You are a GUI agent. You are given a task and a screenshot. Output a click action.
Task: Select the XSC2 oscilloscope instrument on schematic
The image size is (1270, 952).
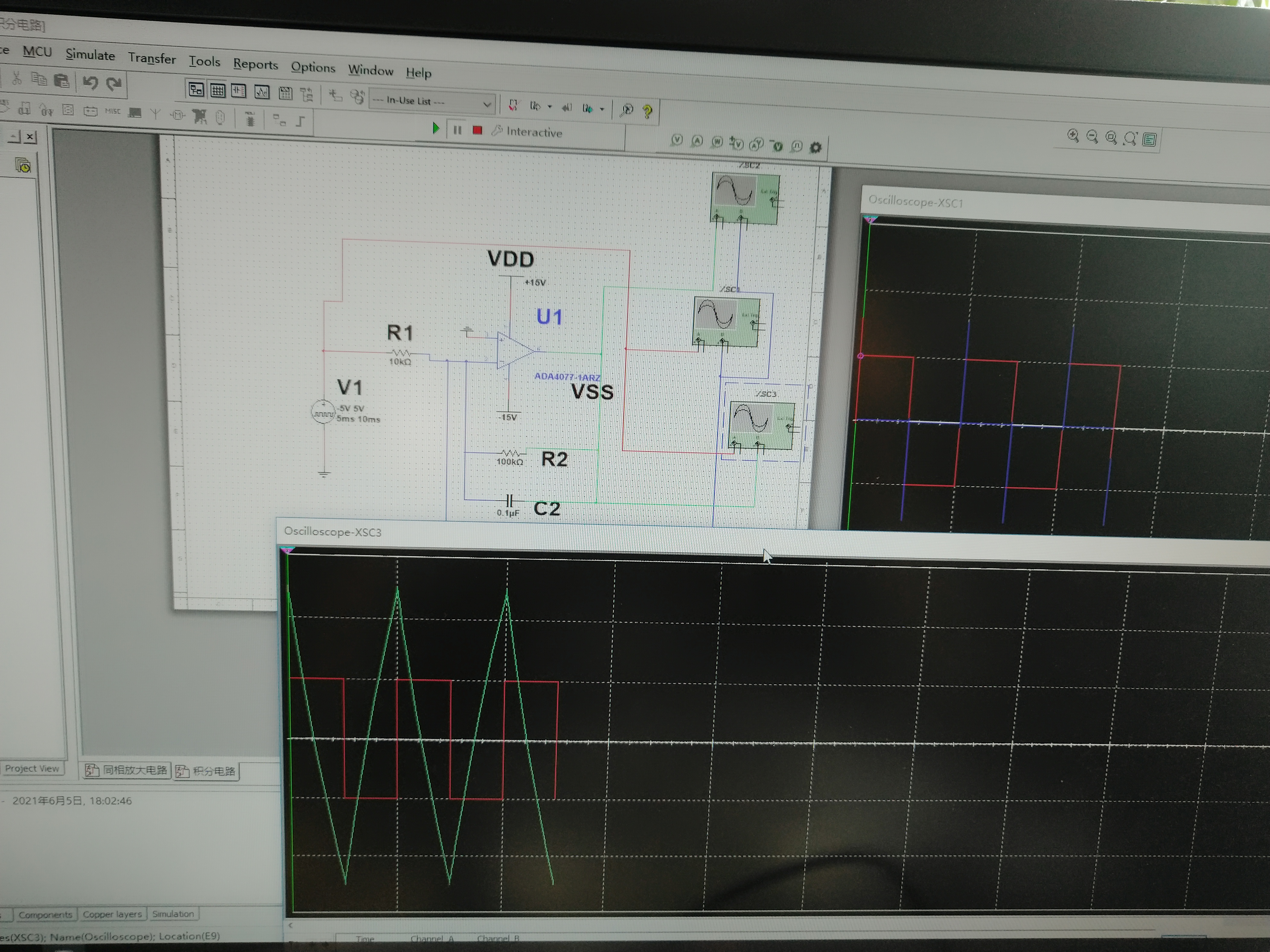click(745, 199)
